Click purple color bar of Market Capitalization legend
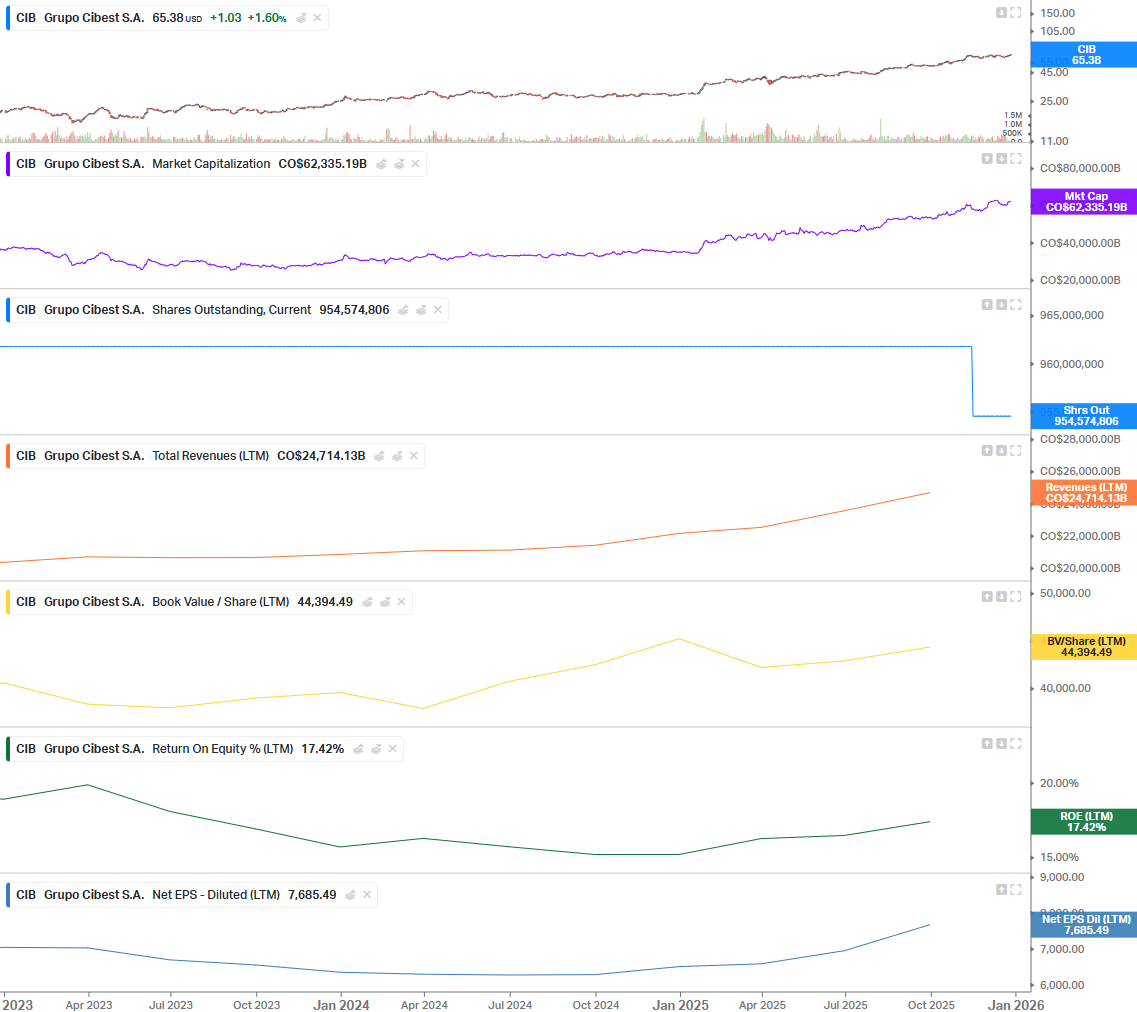The height and width of the screenshot is (1012, 1137). pyautogui.click(x=9, y=164)
